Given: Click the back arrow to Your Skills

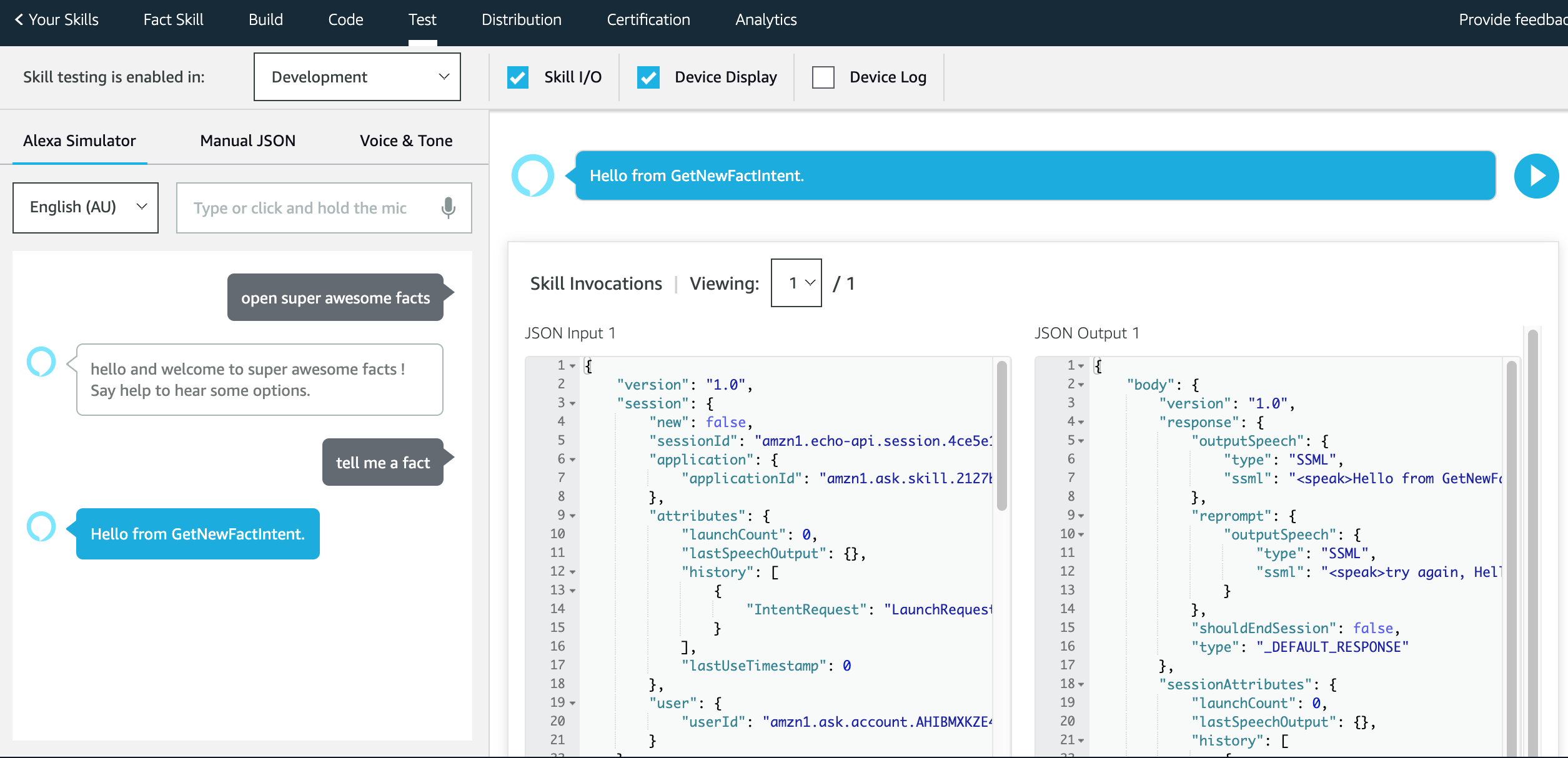Looking at the screenshot, I should (19, 19).
